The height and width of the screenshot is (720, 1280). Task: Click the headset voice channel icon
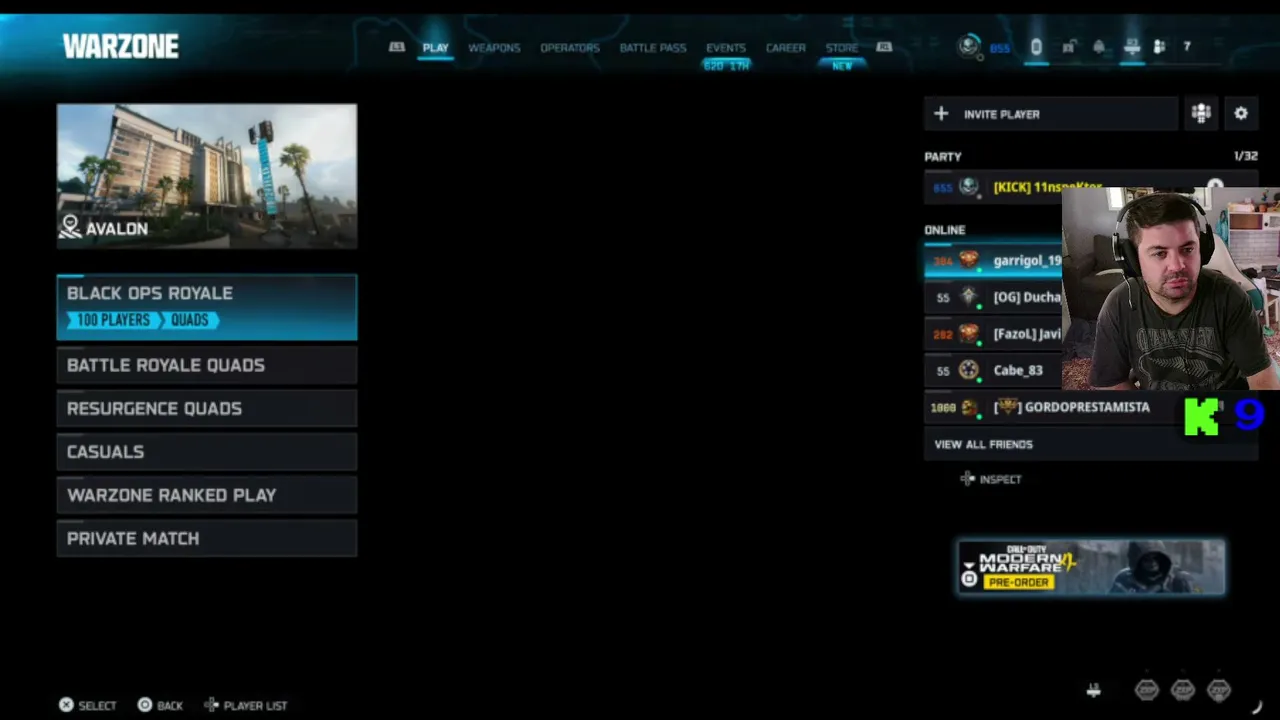1036,47
